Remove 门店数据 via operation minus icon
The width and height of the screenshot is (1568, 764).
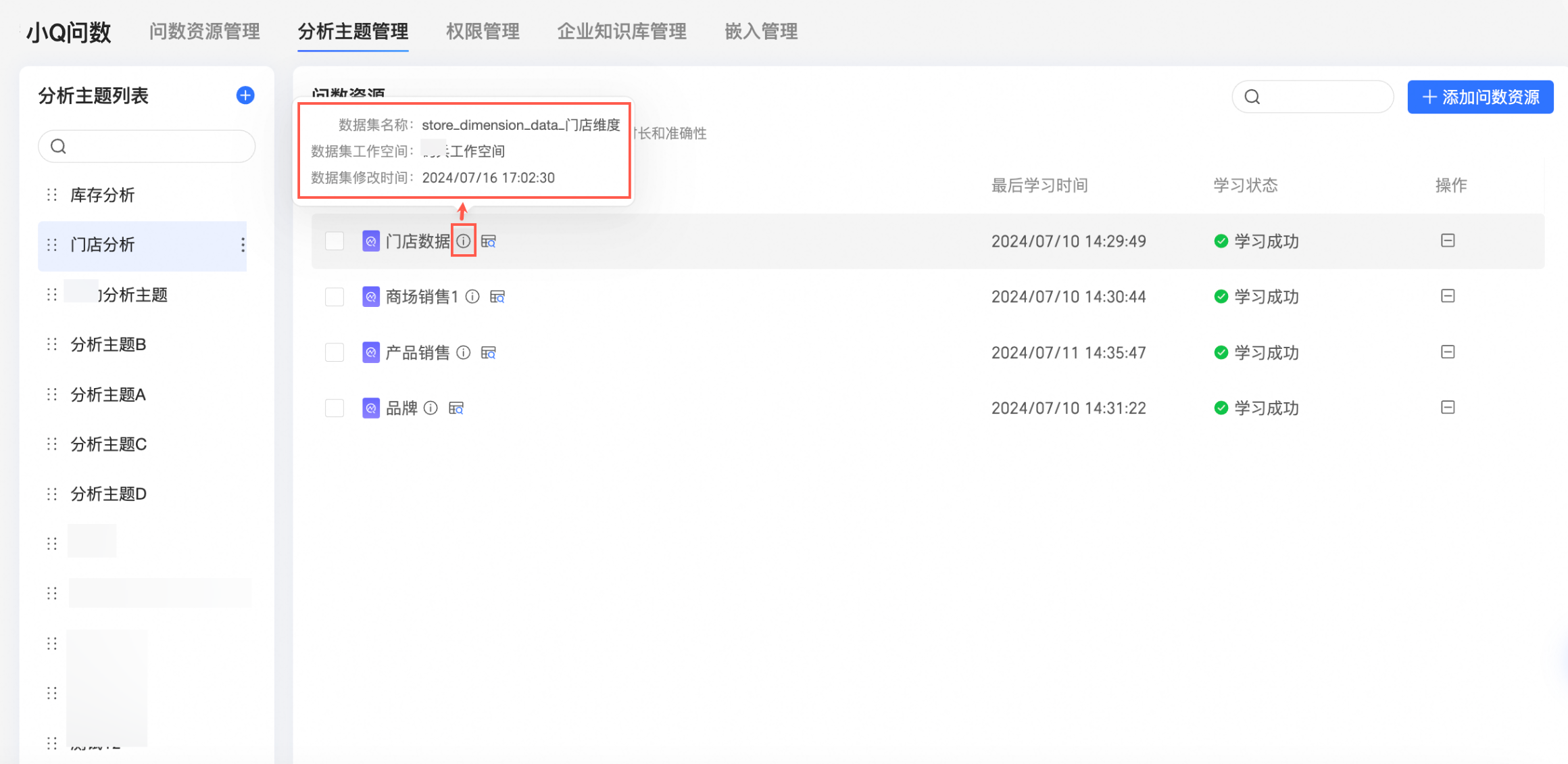tap(1448, 241)
